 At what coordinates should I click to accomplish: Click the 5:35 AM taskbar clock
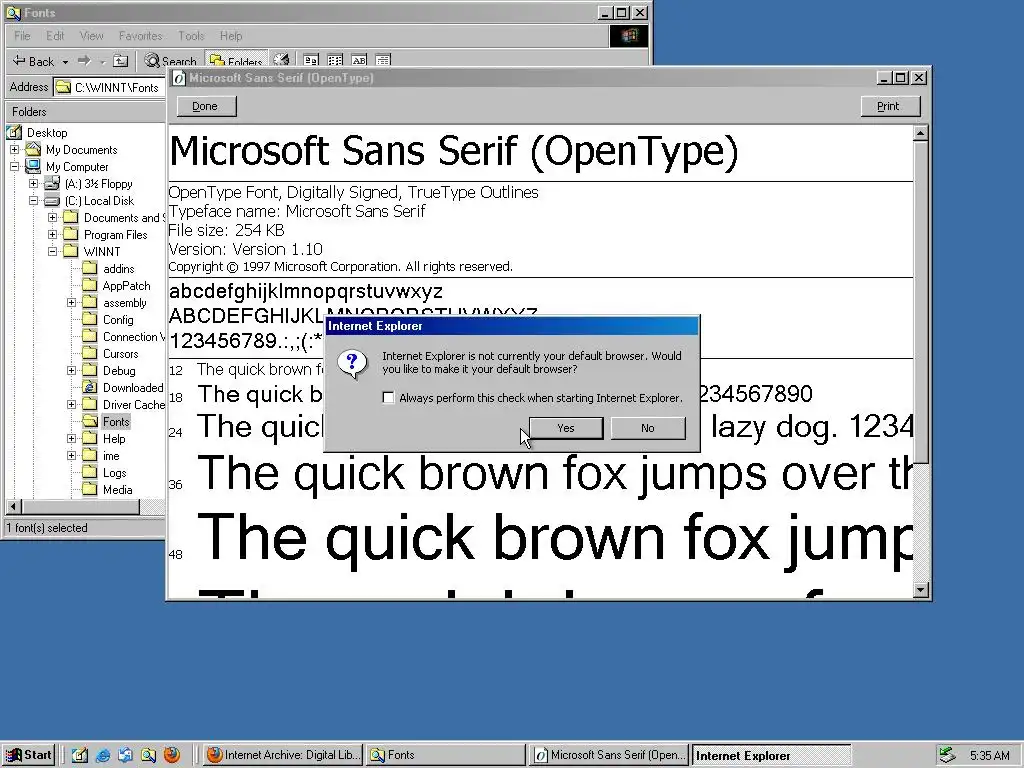click(989, 756)
